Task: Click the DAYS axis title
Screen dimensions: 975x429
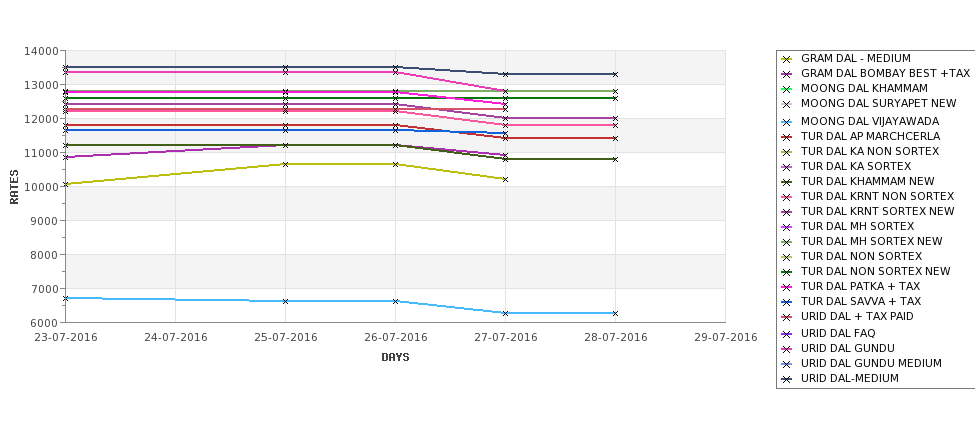Action: point(395,358)
